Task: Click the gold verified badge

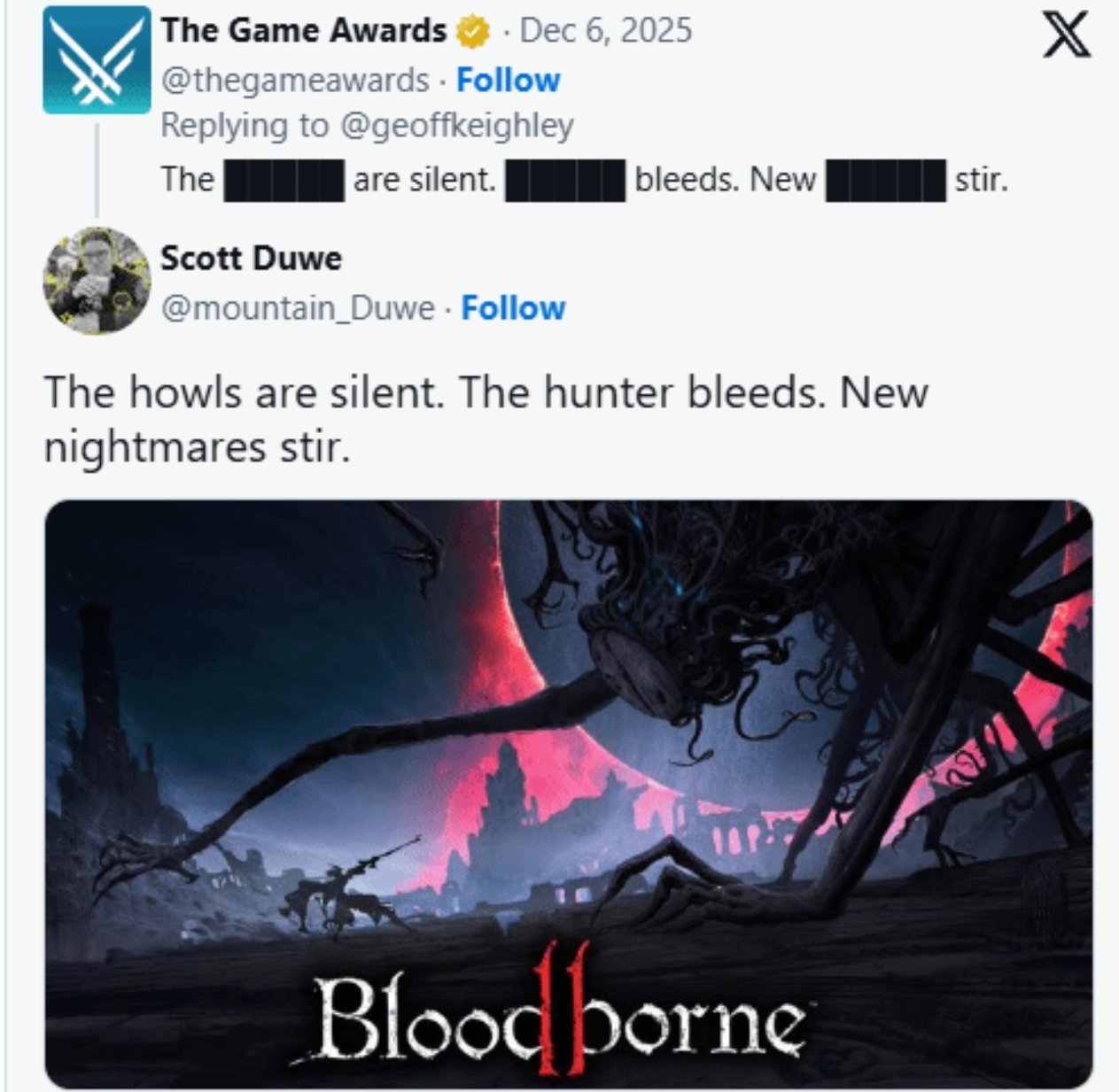Action: (x=472, y=32)
